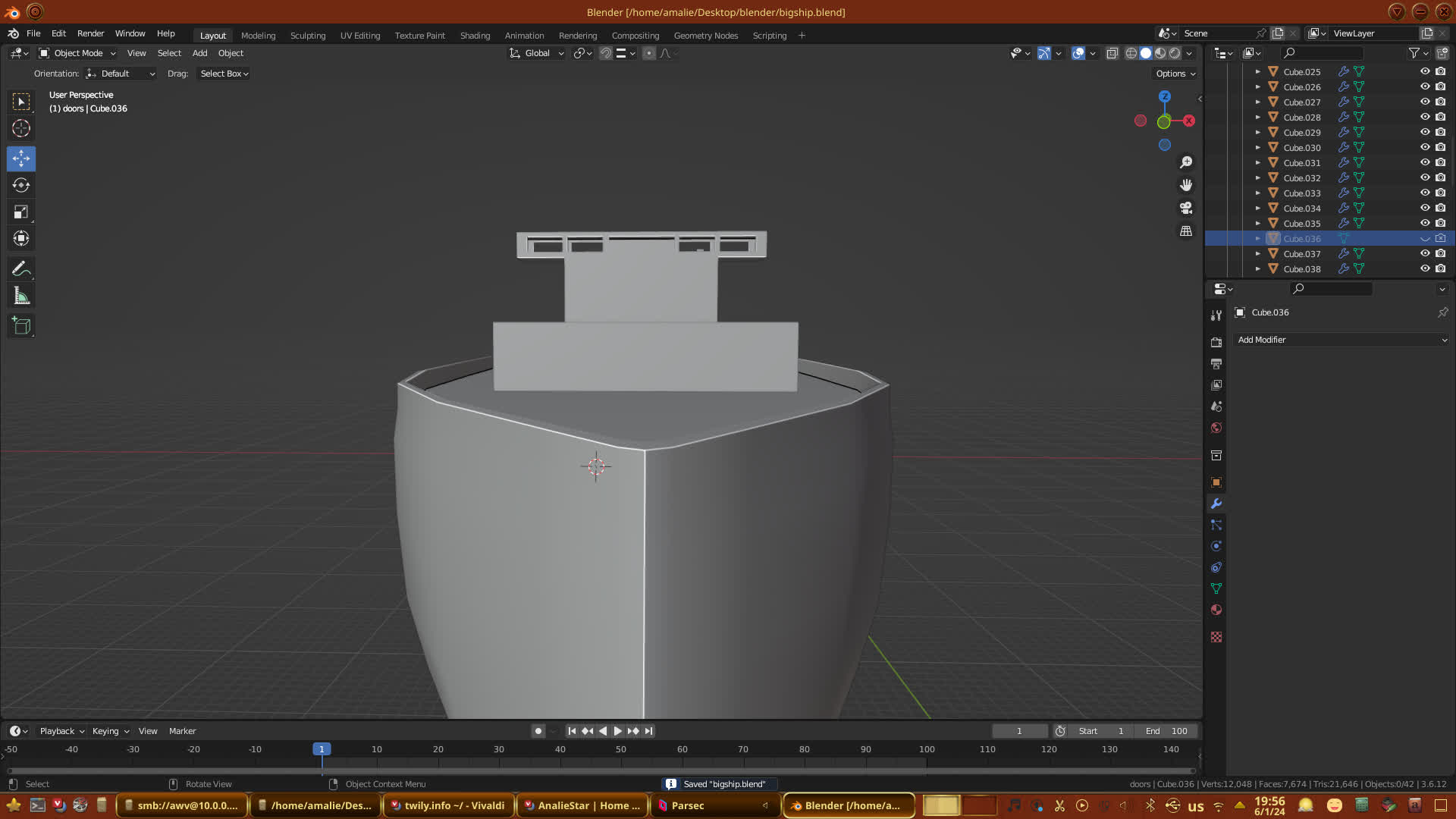1456x819 pixels.
Task: Toggle visibility of Cube.037 in the outliner
Action: point(1425,254)
